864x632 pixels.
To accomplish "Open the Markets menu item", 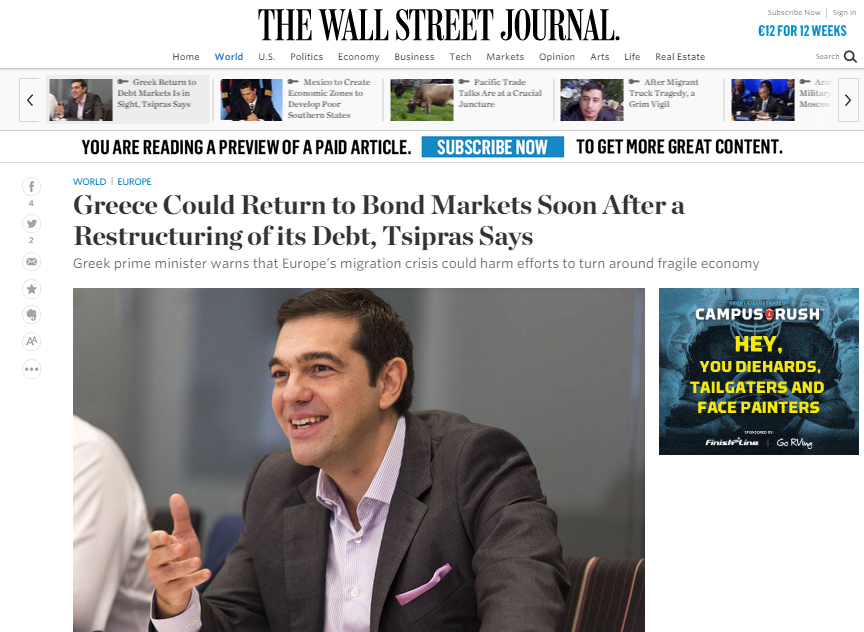I will (x=505, y=57).
